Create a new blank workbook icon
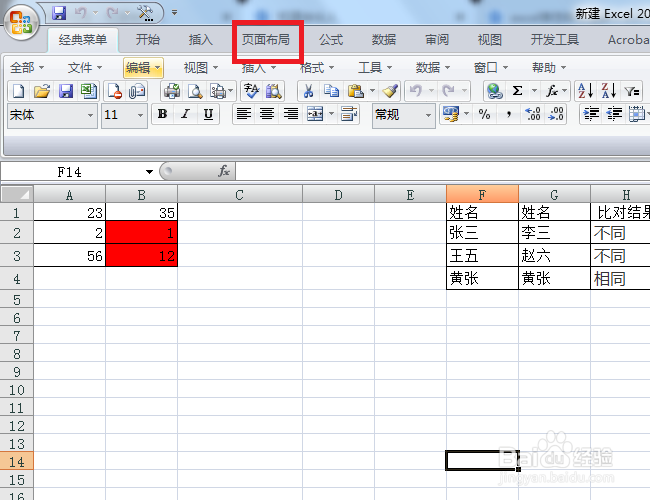 (18, 91)
